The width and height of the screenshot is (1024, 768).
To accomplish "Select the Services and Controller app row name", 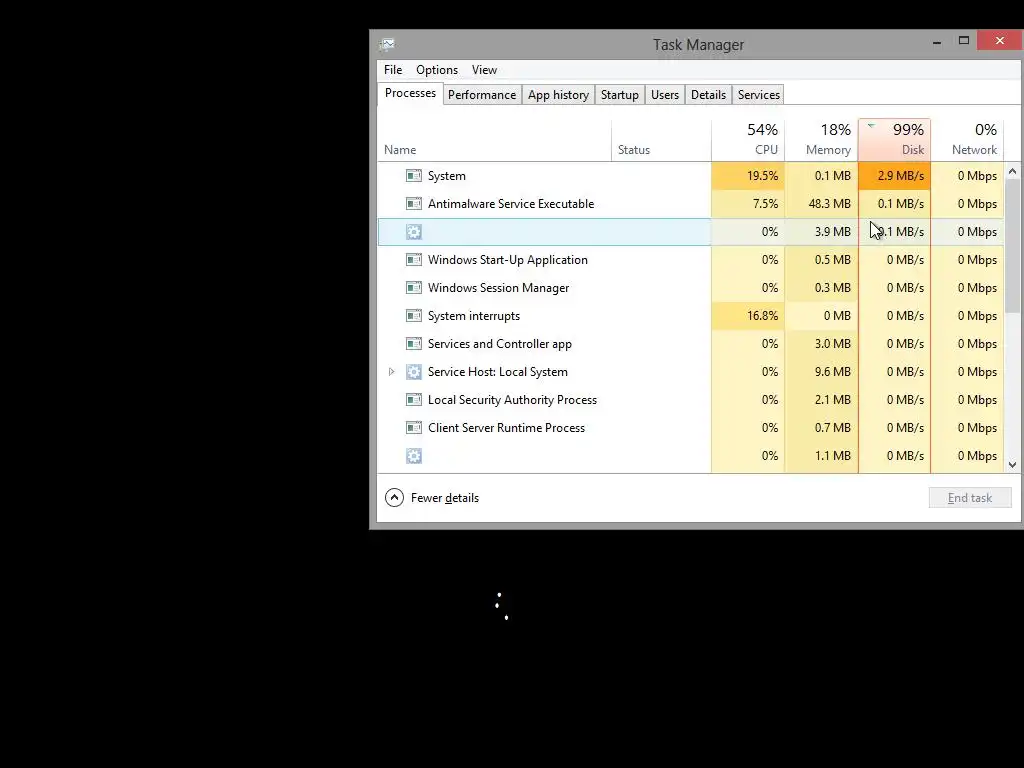I will coord(500,344).
